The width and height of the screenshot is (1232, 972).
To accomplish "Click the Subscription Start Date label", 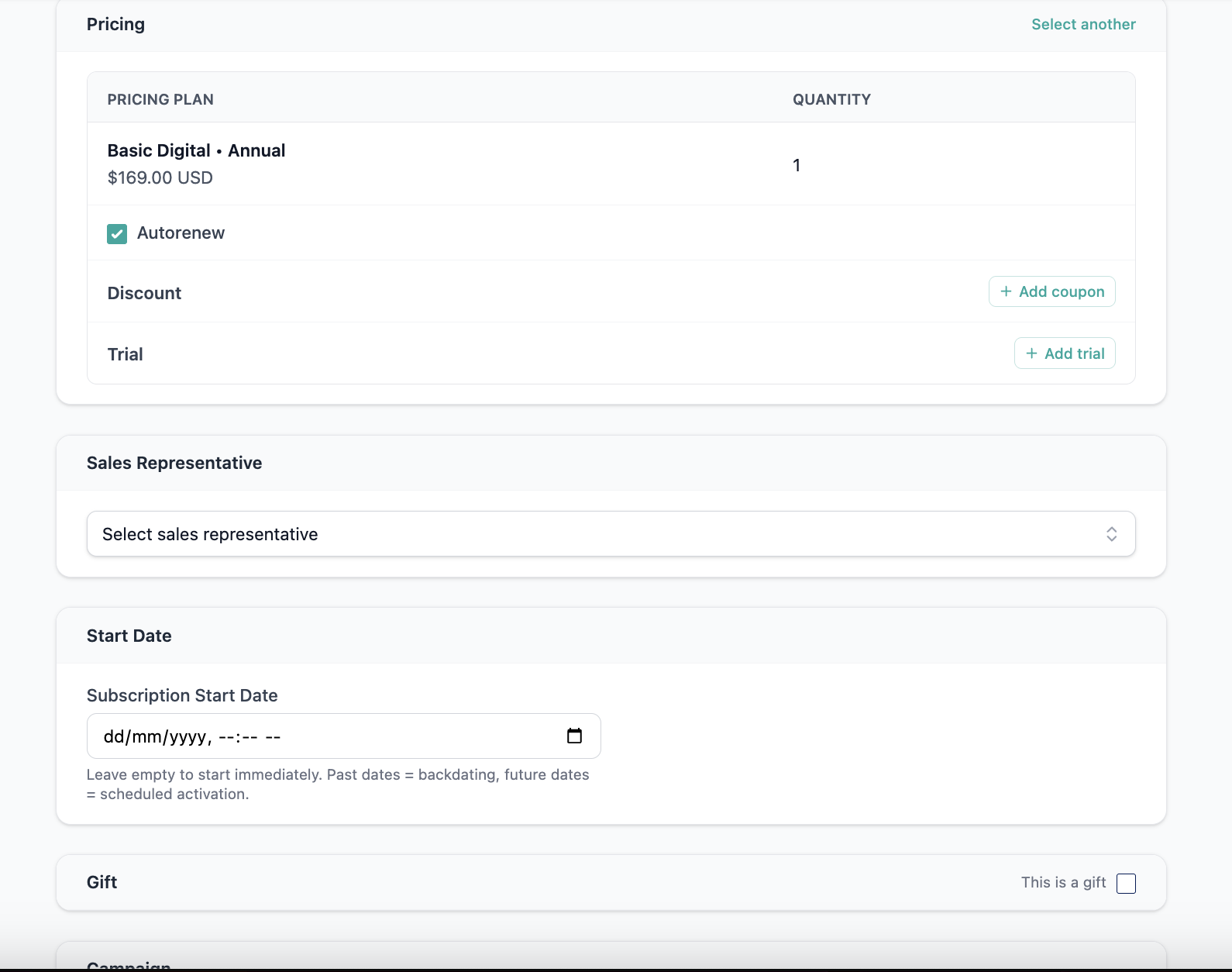I will pyautogui.click(x=182, y=695).
